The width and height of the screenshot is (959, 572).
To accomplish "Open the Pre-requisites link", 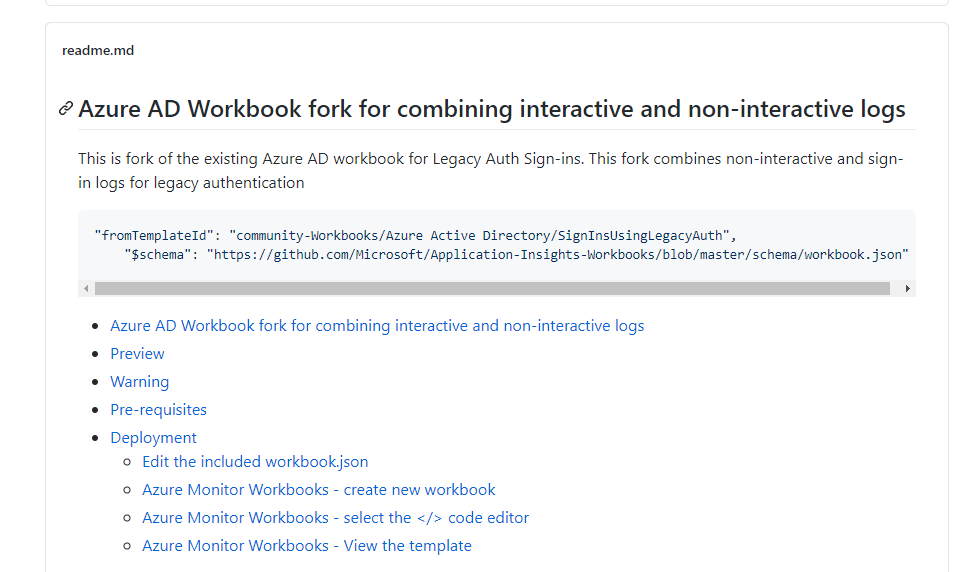I will coord(158,410).
